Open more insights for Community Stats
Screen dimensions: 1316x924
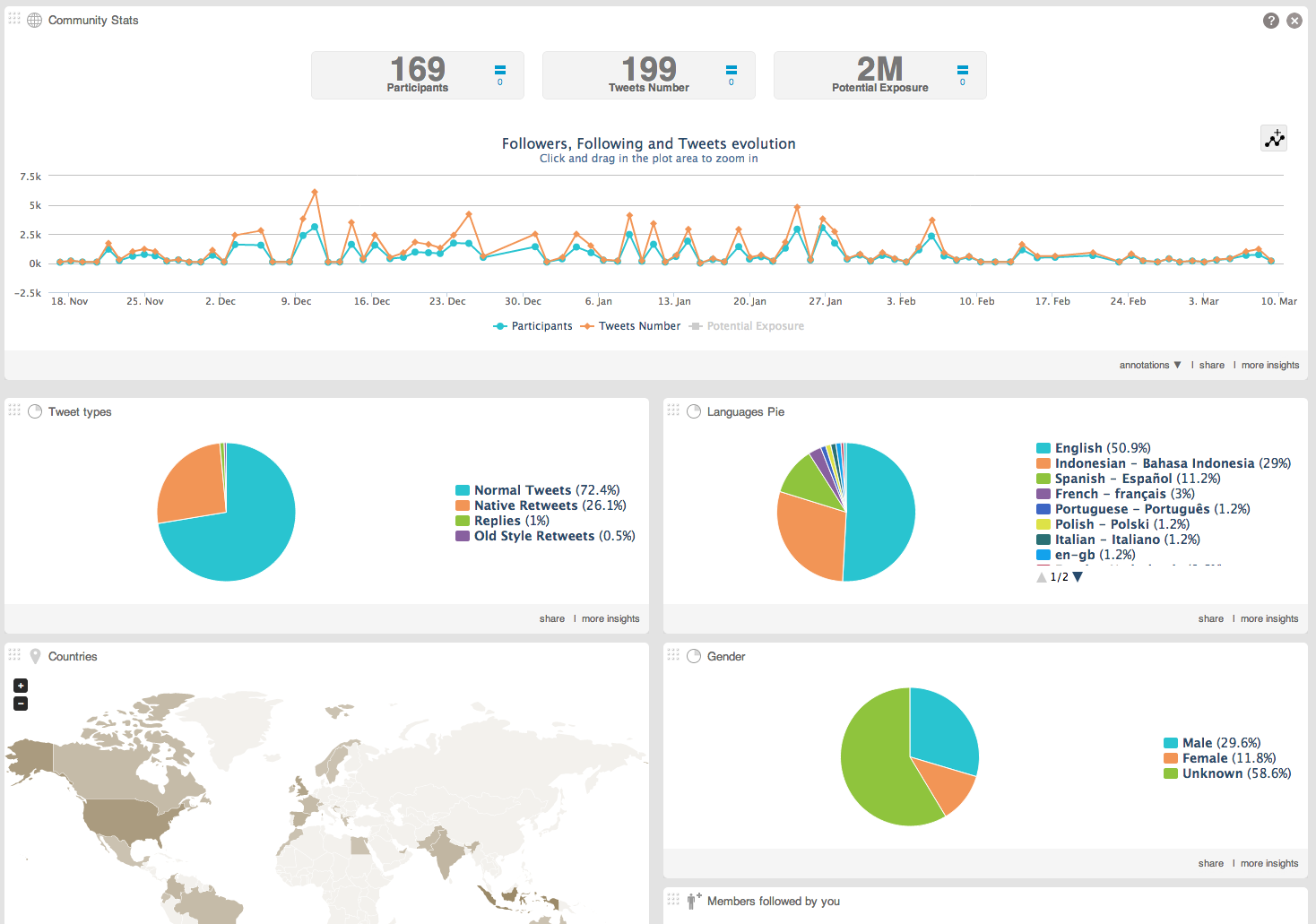coord(1270,365)
